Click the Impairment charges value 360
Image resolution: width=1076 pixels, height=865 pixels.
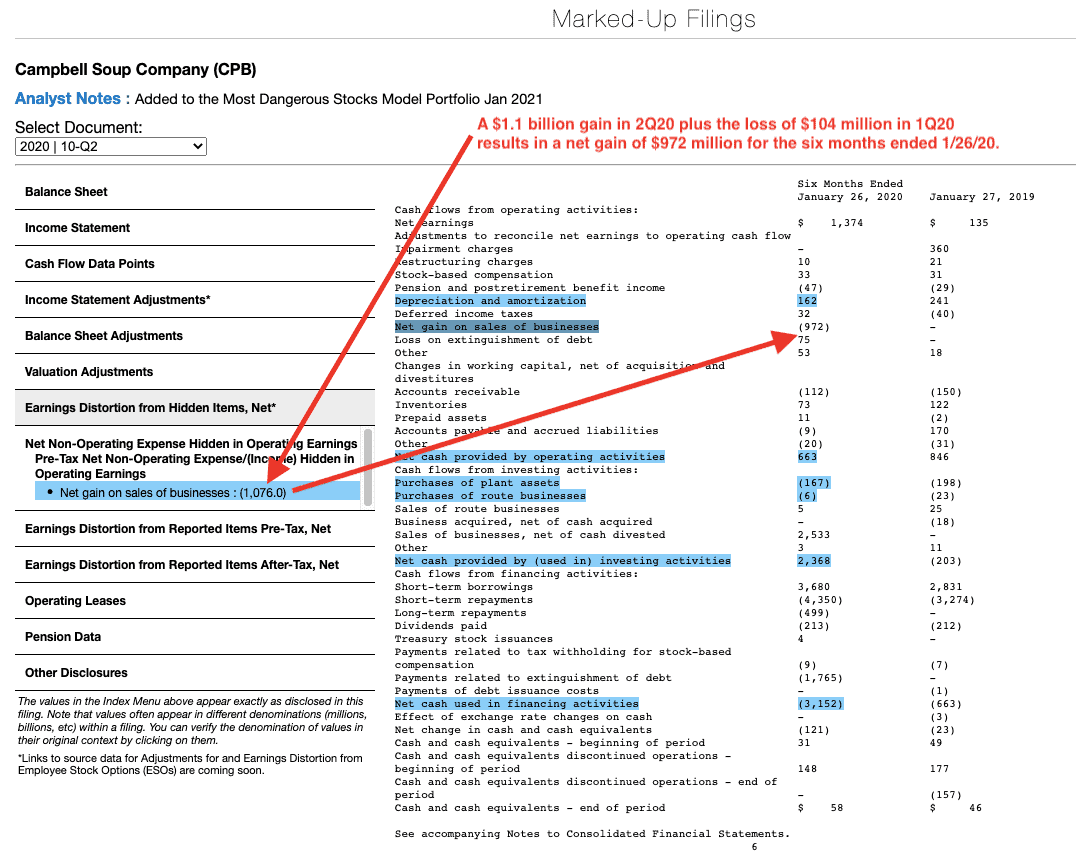point(939,249)
